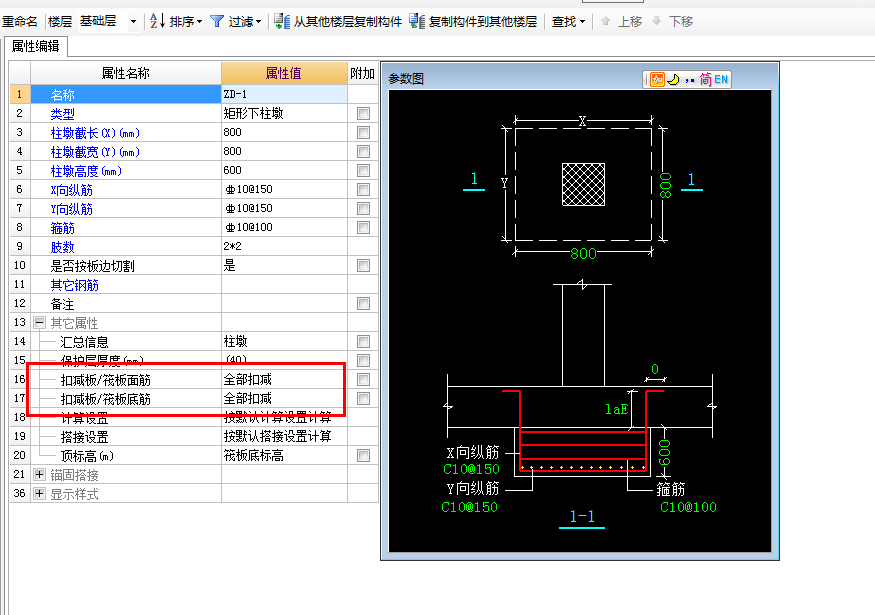
Task: Tick the 附加 checkbox for 类型
Action: click(x=363, y=114)
